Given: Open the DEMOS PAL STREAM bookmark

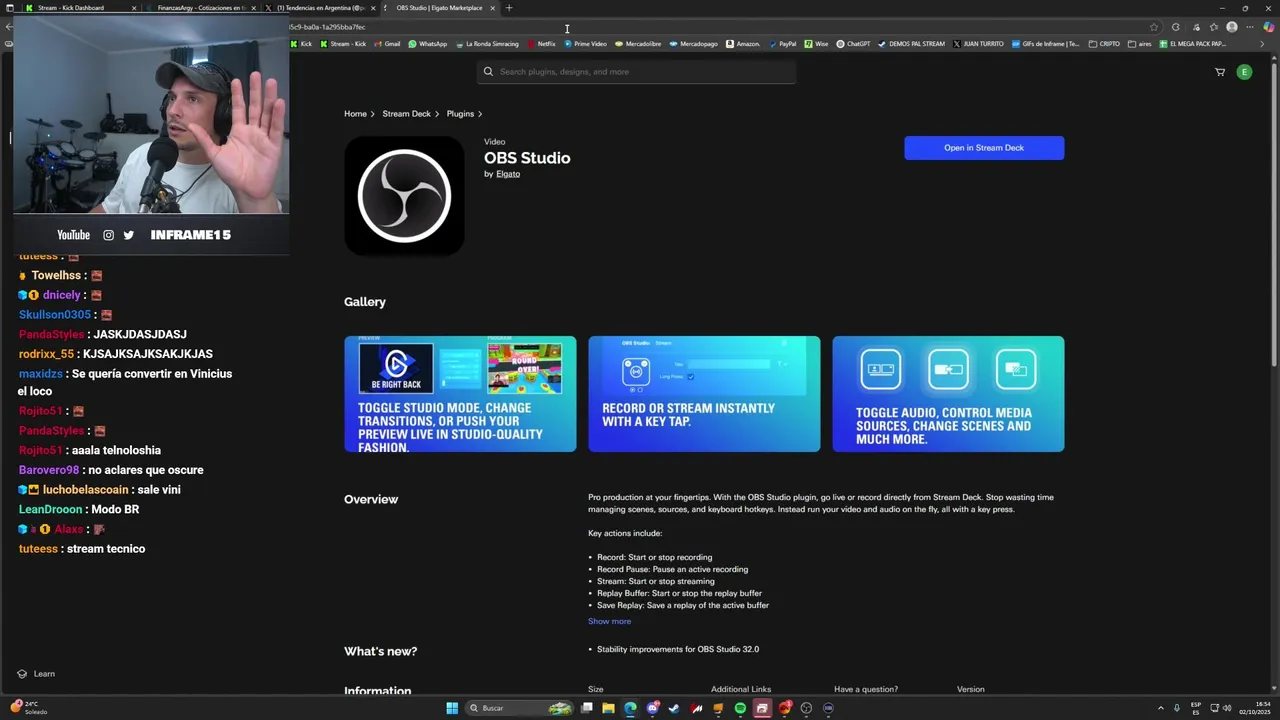Looking at the screenshot, I should (x=911, y=44).
